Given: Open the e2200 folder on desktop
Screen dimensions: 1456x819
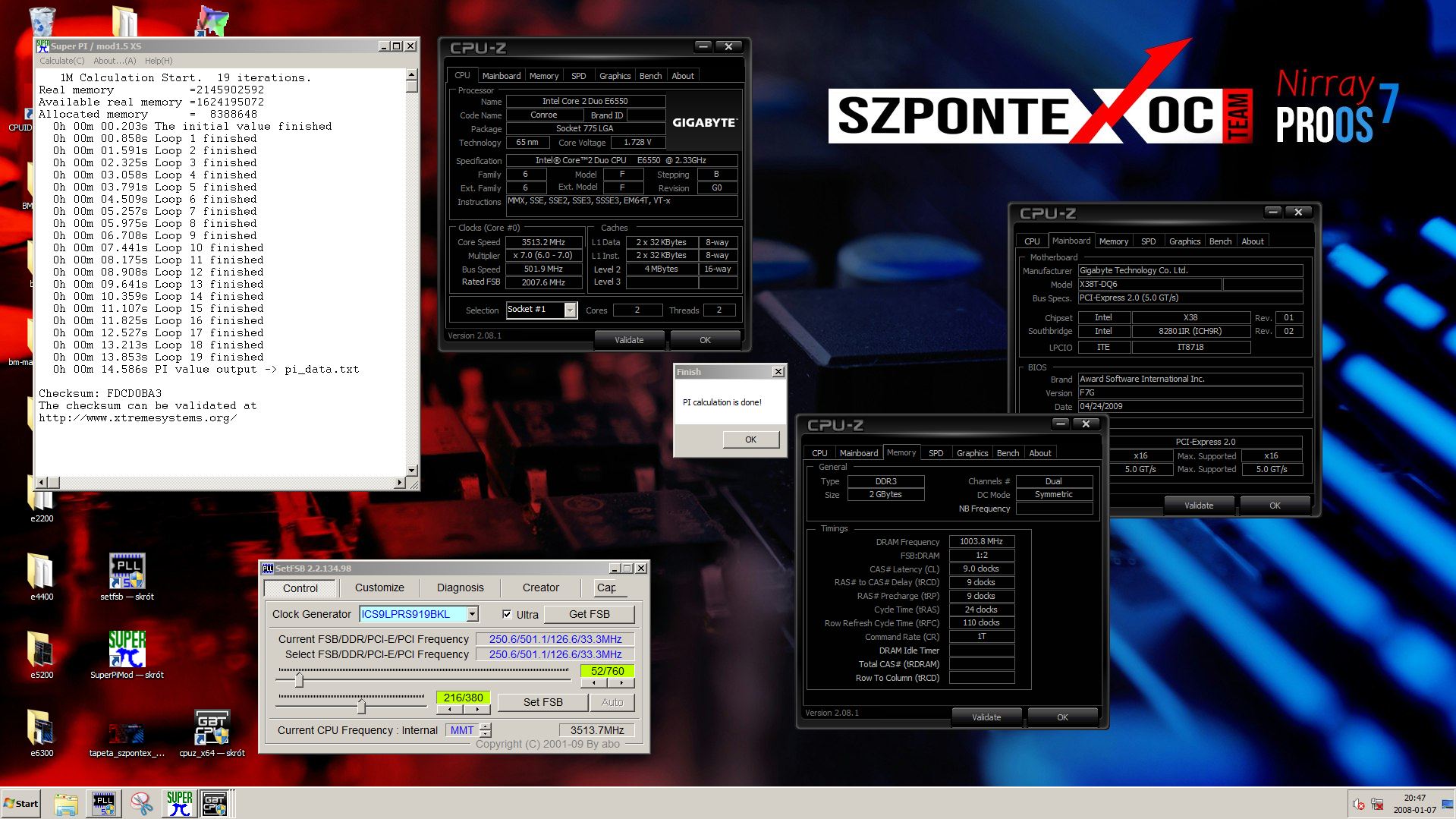Looking at the screenshot, I should 42,502.
